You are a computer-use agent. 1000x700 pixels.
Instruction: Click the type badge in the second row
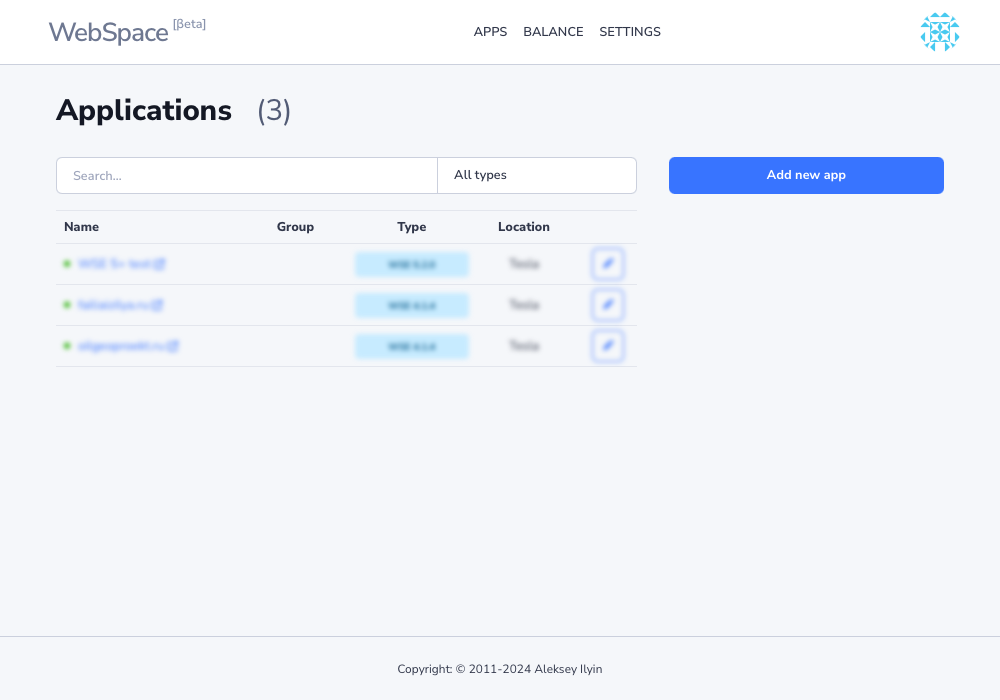point(412,305)
